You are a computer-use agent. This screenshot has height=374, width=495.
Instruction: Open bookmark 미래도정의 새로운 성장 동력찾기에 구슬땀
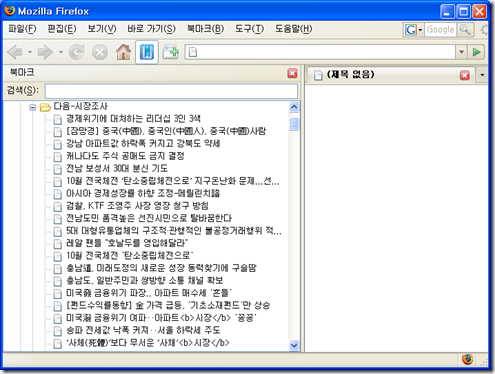(x=161, y=268)
